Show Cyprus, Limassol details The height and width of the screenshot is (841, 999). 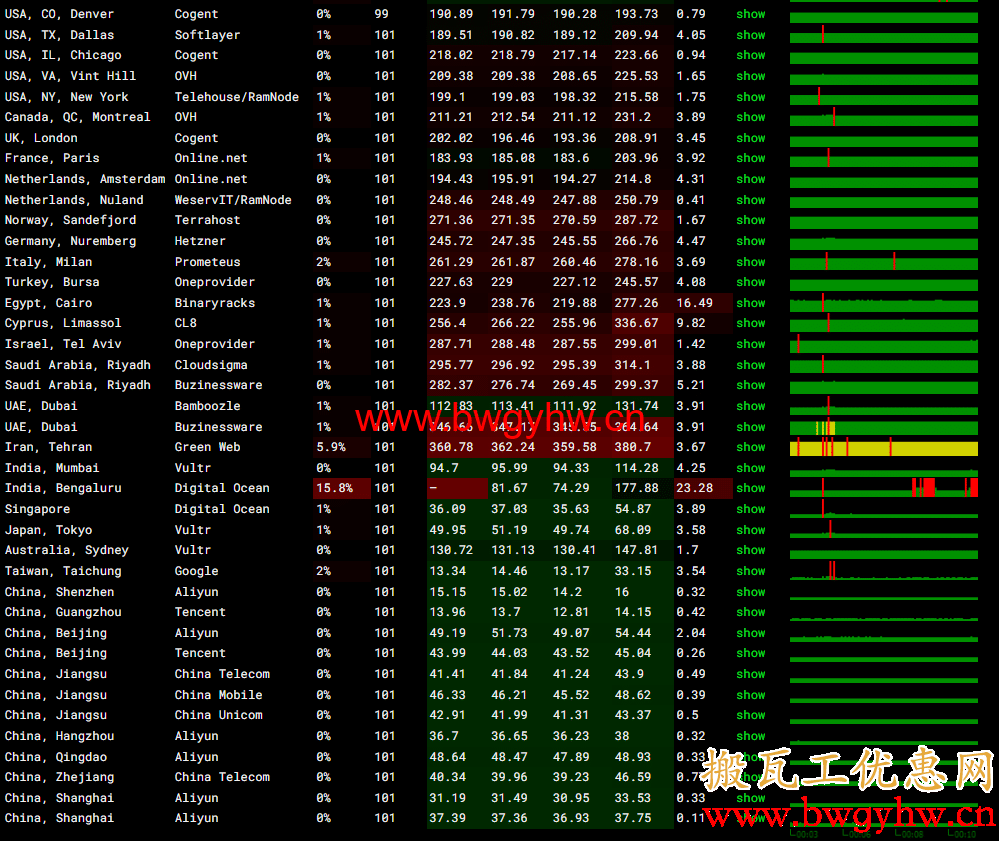coord(751,323)
